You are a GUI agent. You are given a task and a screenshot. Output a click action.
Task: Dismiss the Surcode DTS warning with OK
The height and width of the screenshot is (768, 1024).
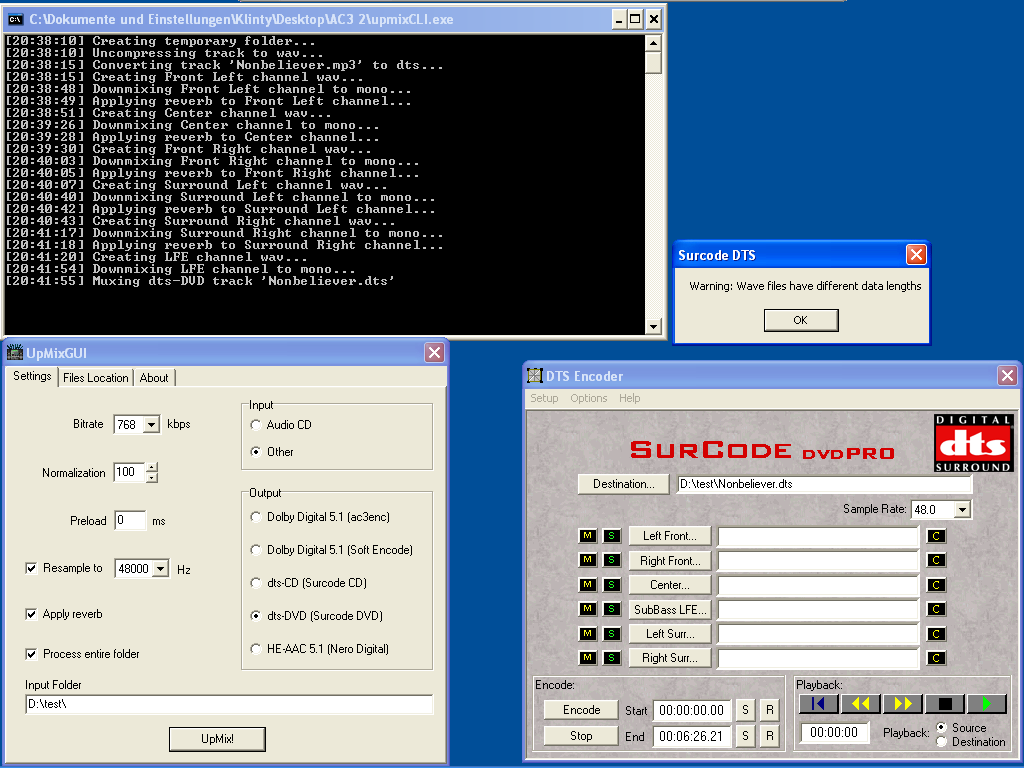(801, 320)
